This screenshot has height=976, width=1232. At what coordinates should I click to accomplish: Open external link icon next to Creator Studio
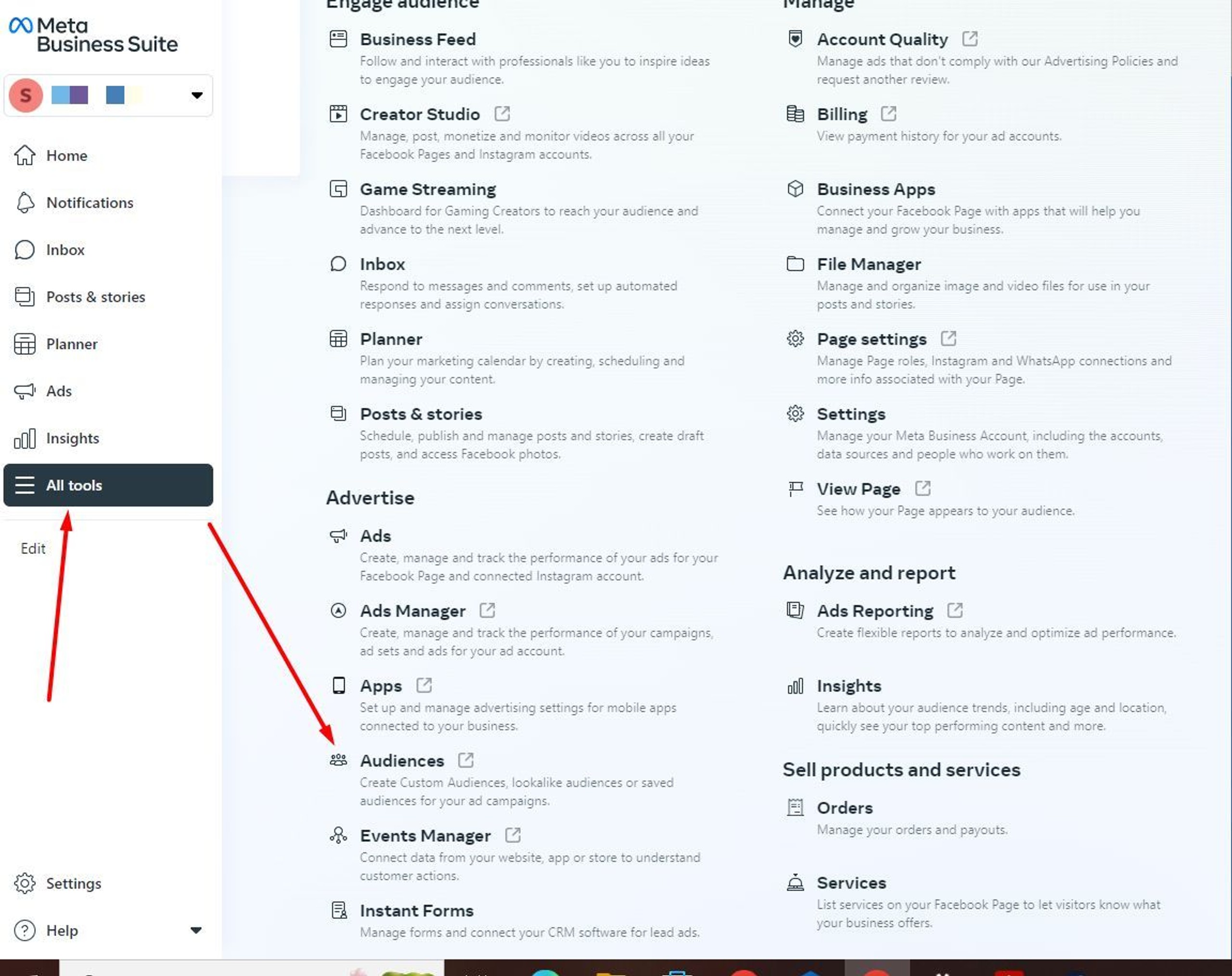[x=502, y=114]
